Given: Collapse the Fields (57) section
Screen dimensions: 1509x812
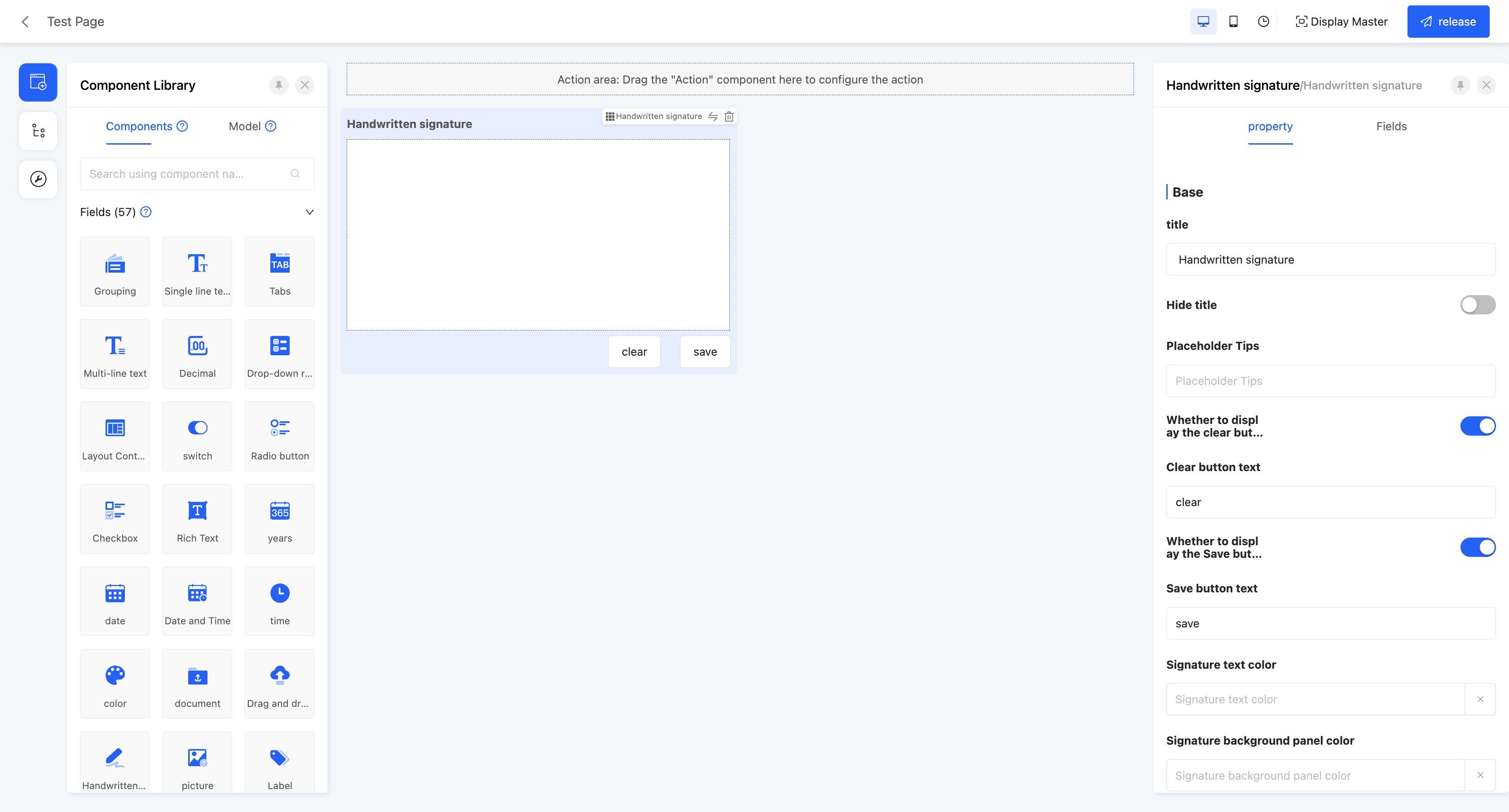Looking at the screenshot, I should tap(309, 212).
